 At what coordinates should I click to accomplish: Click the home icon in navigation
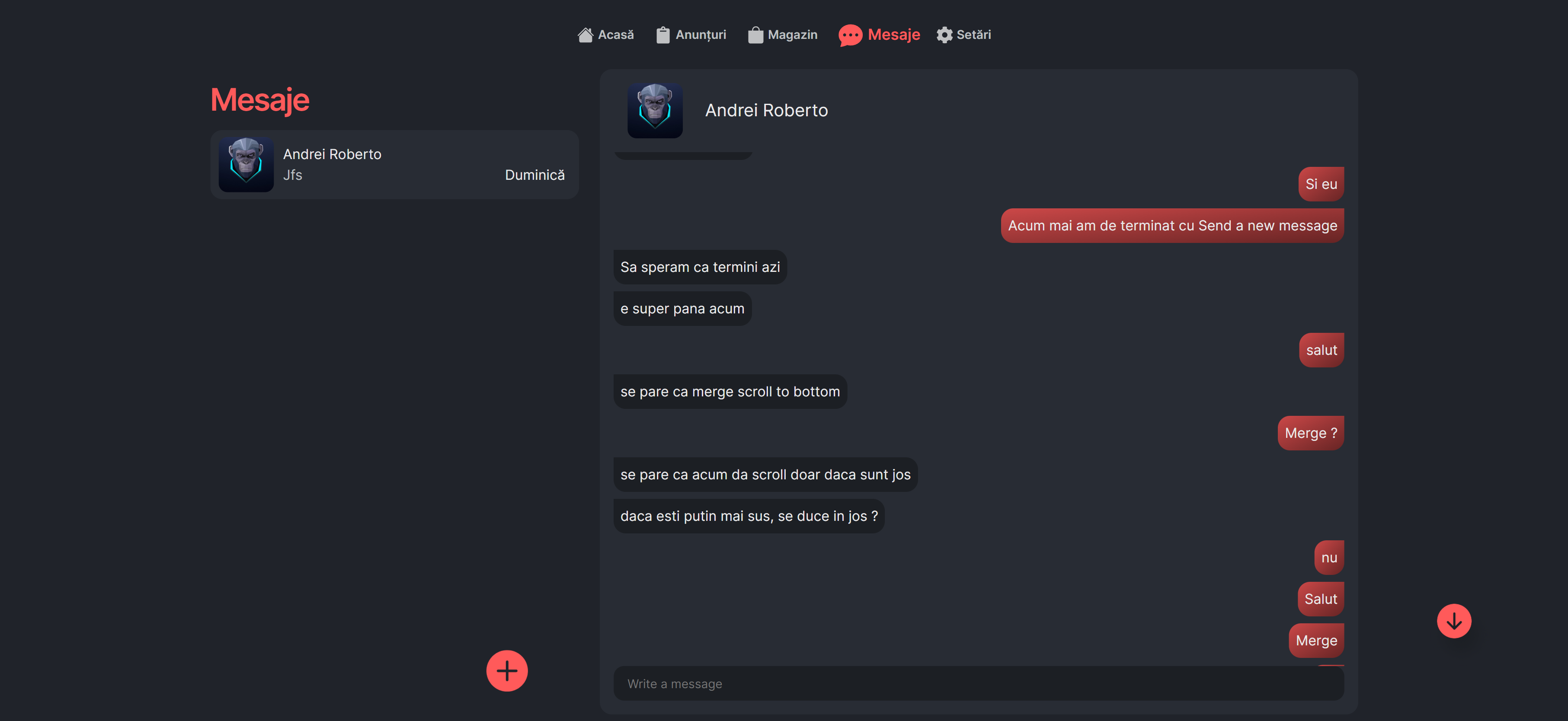click(585, 35)
